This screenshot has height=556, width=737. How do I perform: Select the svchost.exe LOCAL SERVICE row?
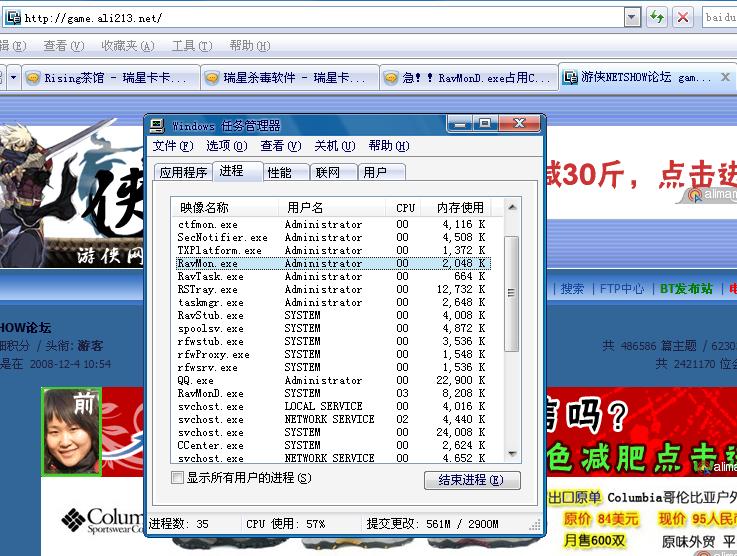click(x=333, y=407)
